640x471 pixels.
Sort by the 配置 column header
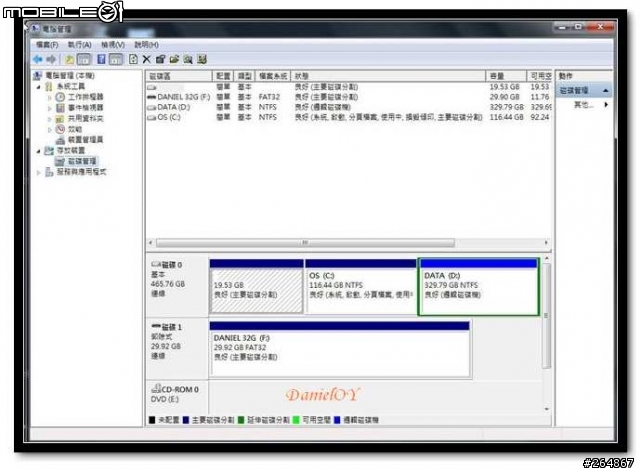(223, 76)
